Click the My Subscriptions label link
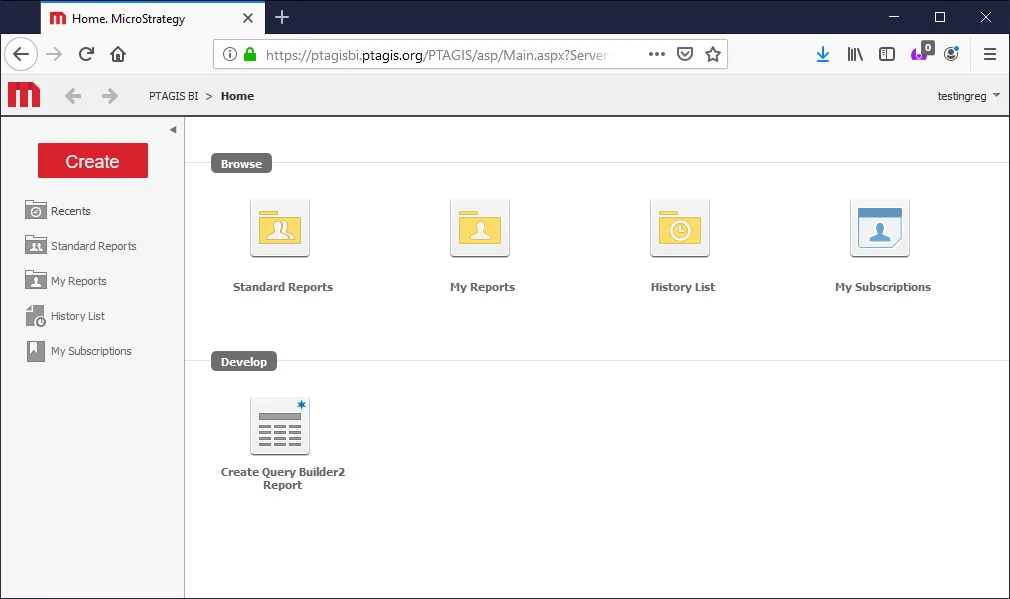Image resolution: width=1010 pixels, height=599 pixels. pyautogui.click(x=883, y=287)
